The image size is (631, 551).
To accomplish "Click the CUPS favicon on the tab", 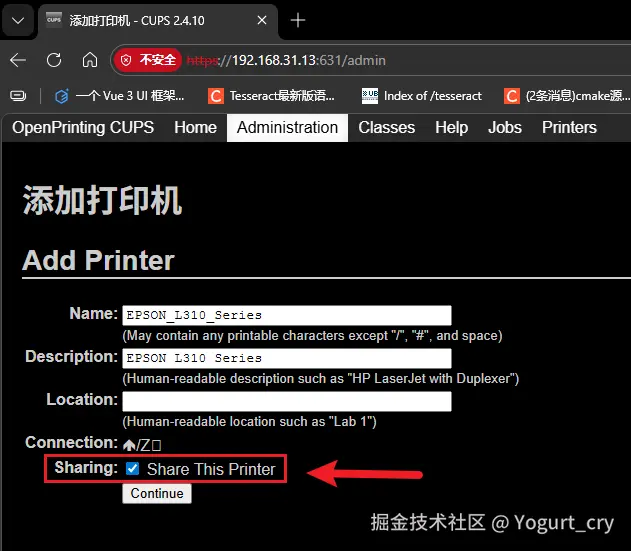I will pyautogui.click(x=54, y=19).
